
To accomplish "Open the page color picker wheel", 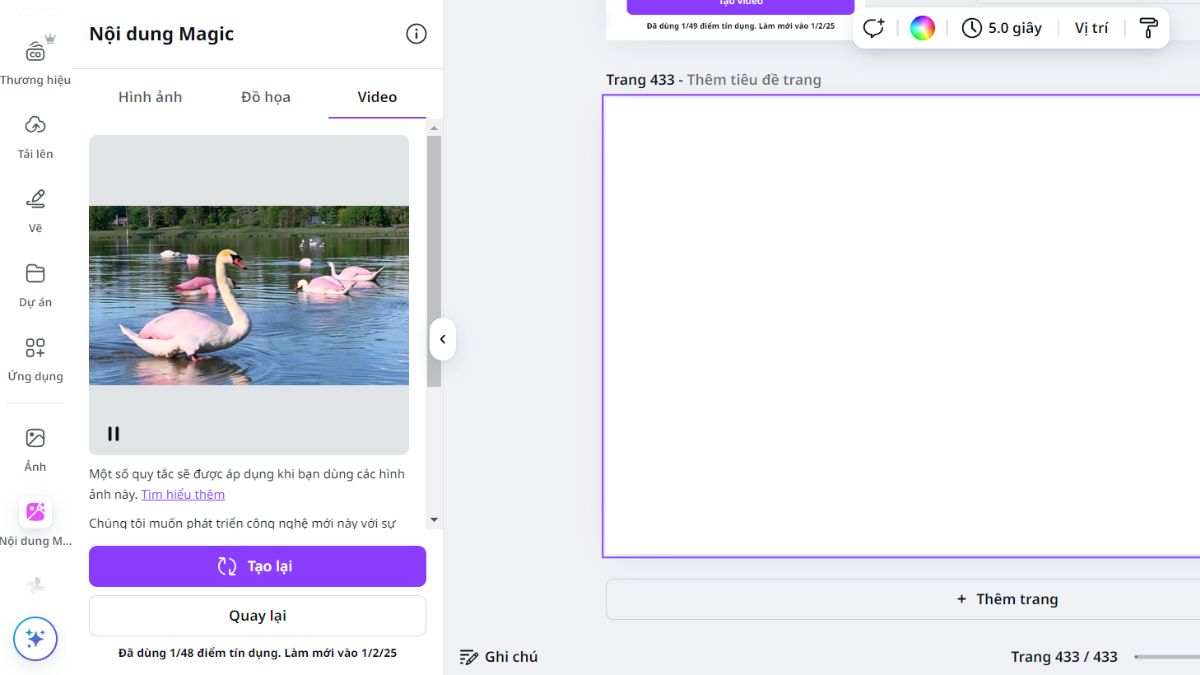I will 922,27.
